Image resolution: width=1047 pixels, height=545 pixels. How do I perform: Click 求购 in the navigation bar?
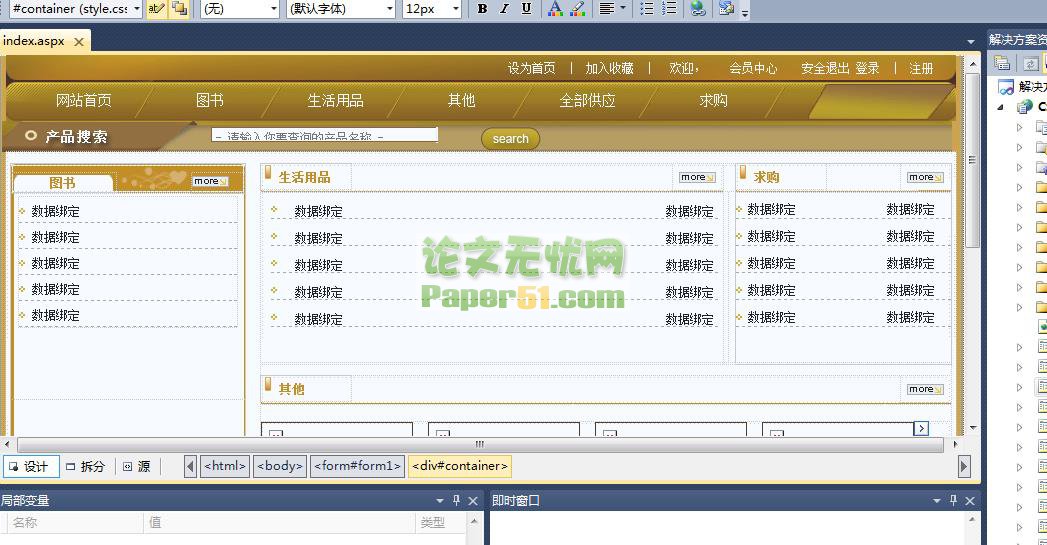[713, 100]
